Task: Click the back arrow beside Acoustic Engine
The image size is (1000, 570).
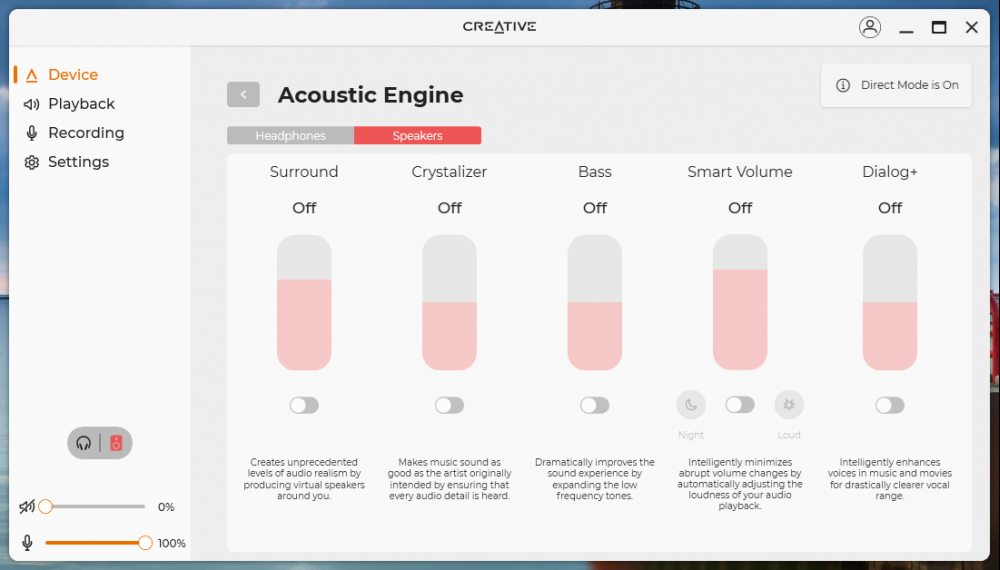Action: point(243,95)
